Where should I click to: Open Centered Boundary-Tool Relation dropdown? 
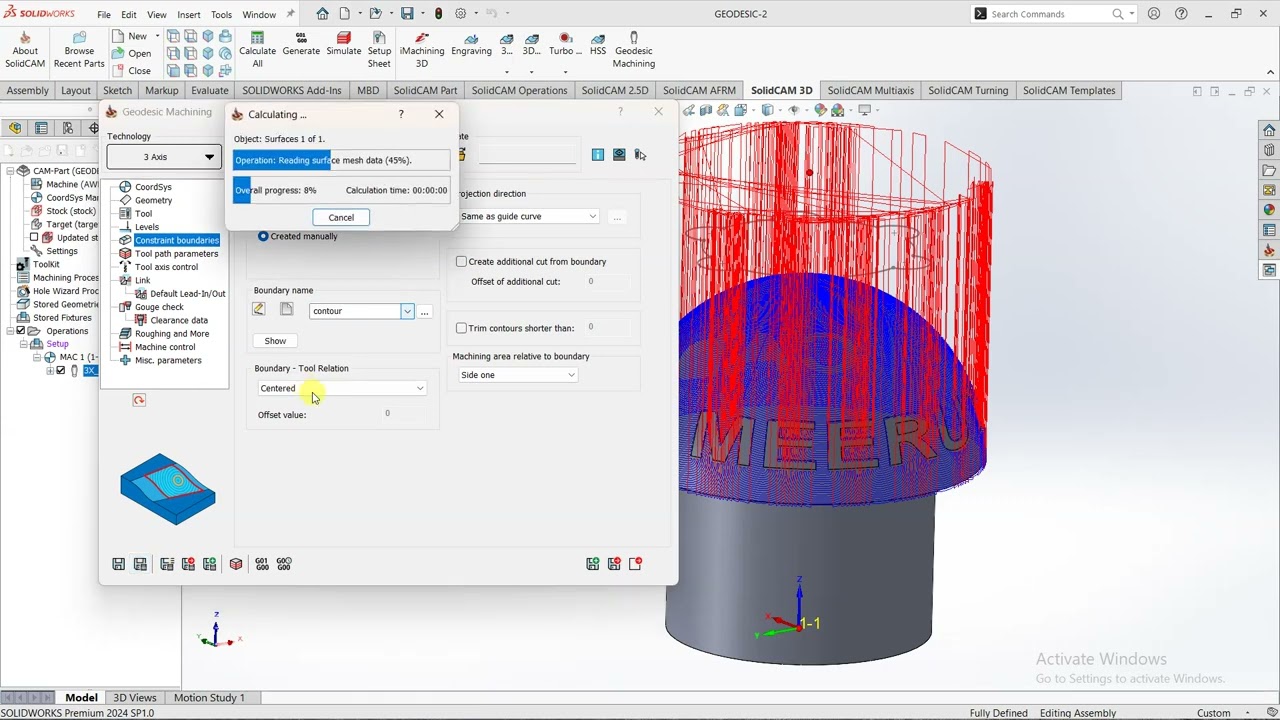coord(341,388)
